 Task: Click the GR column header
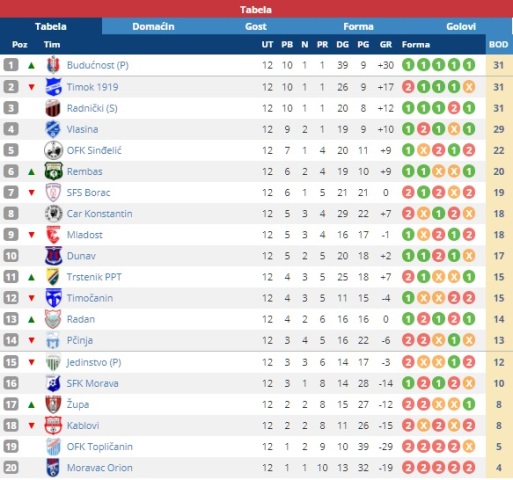(x=386, y=44)
